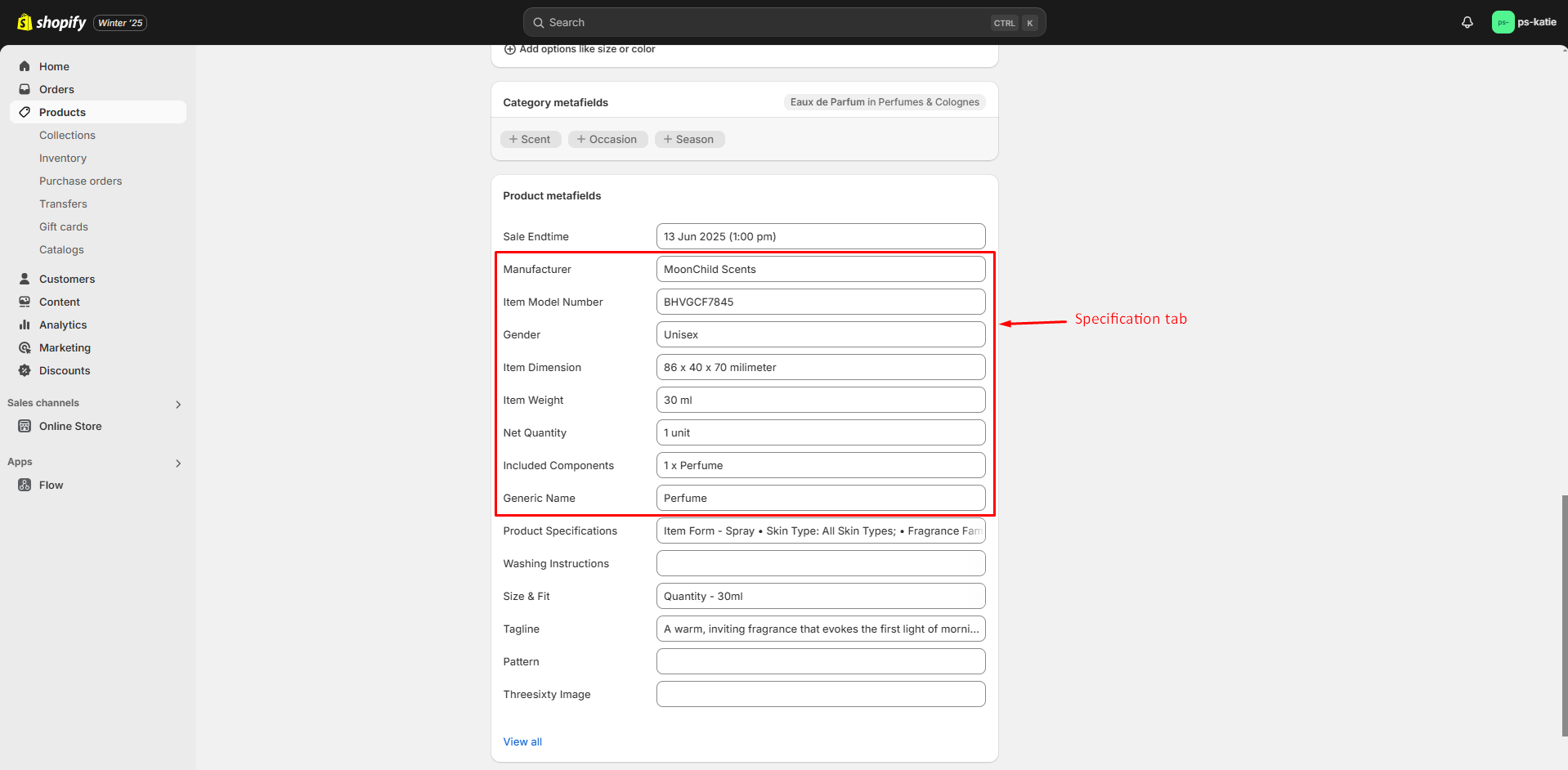This screenshot has width=1568, height=770.
Task: Expand the Apps section
Action: (177, 463)
